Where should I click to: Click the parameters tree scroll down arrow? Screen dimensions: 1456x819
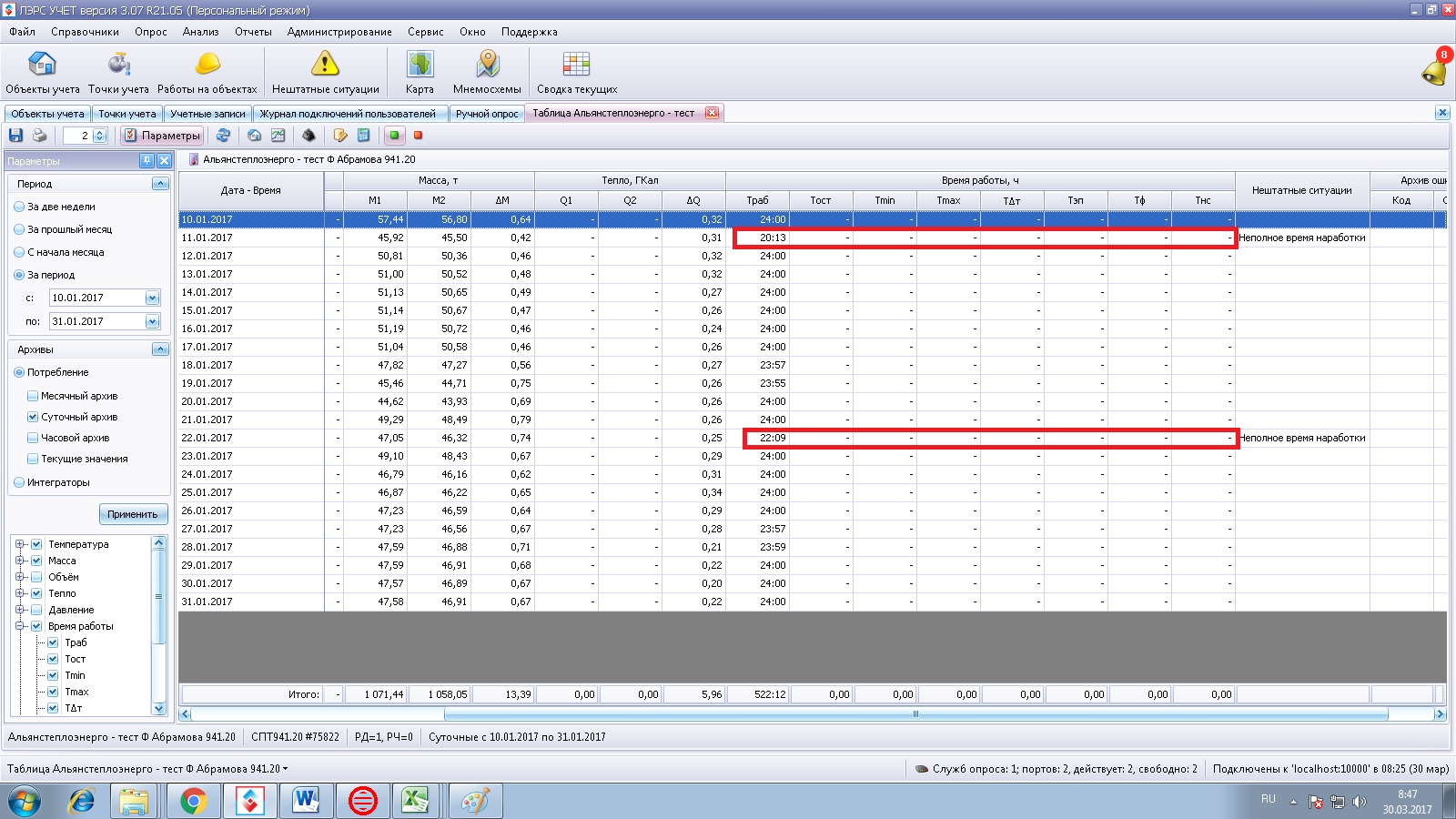(x=159, y=709)
